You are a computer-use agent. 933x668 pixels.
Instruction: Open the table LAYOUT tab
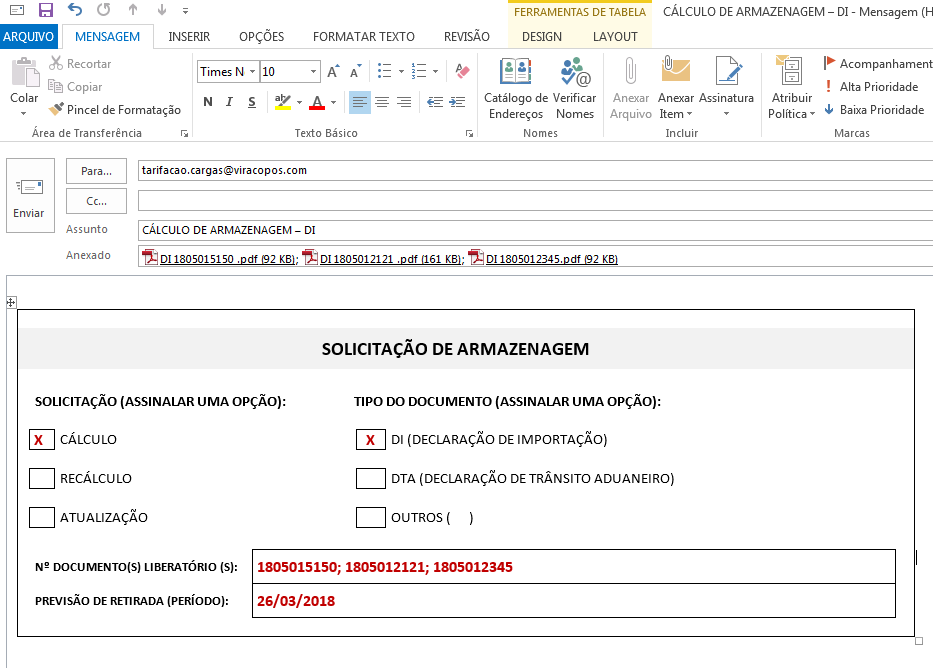pyautogui.click(x=615, y=36)
